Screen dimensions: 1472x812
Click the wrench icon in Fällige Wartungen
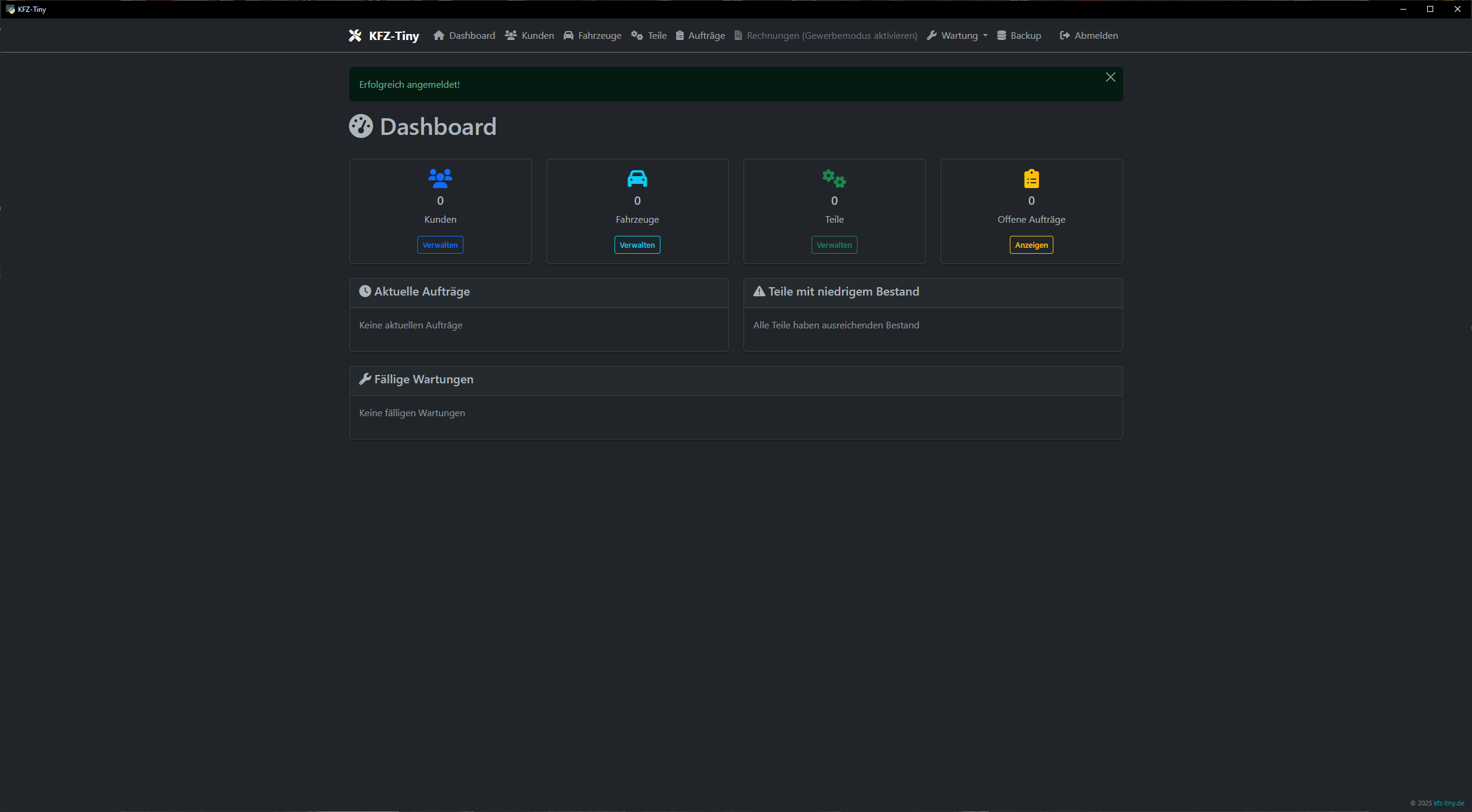click(365, 379)
